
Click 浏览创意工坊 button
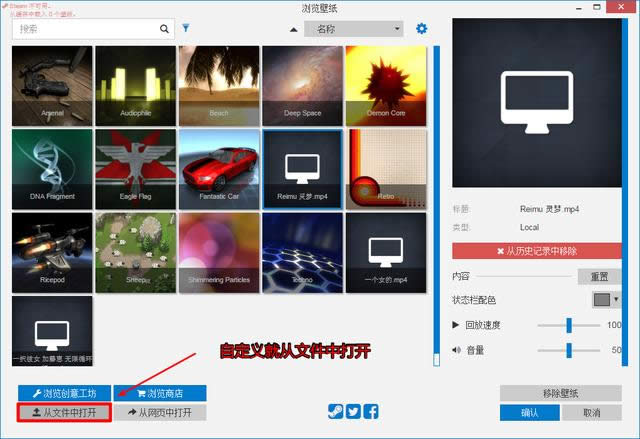pos(62,394)
